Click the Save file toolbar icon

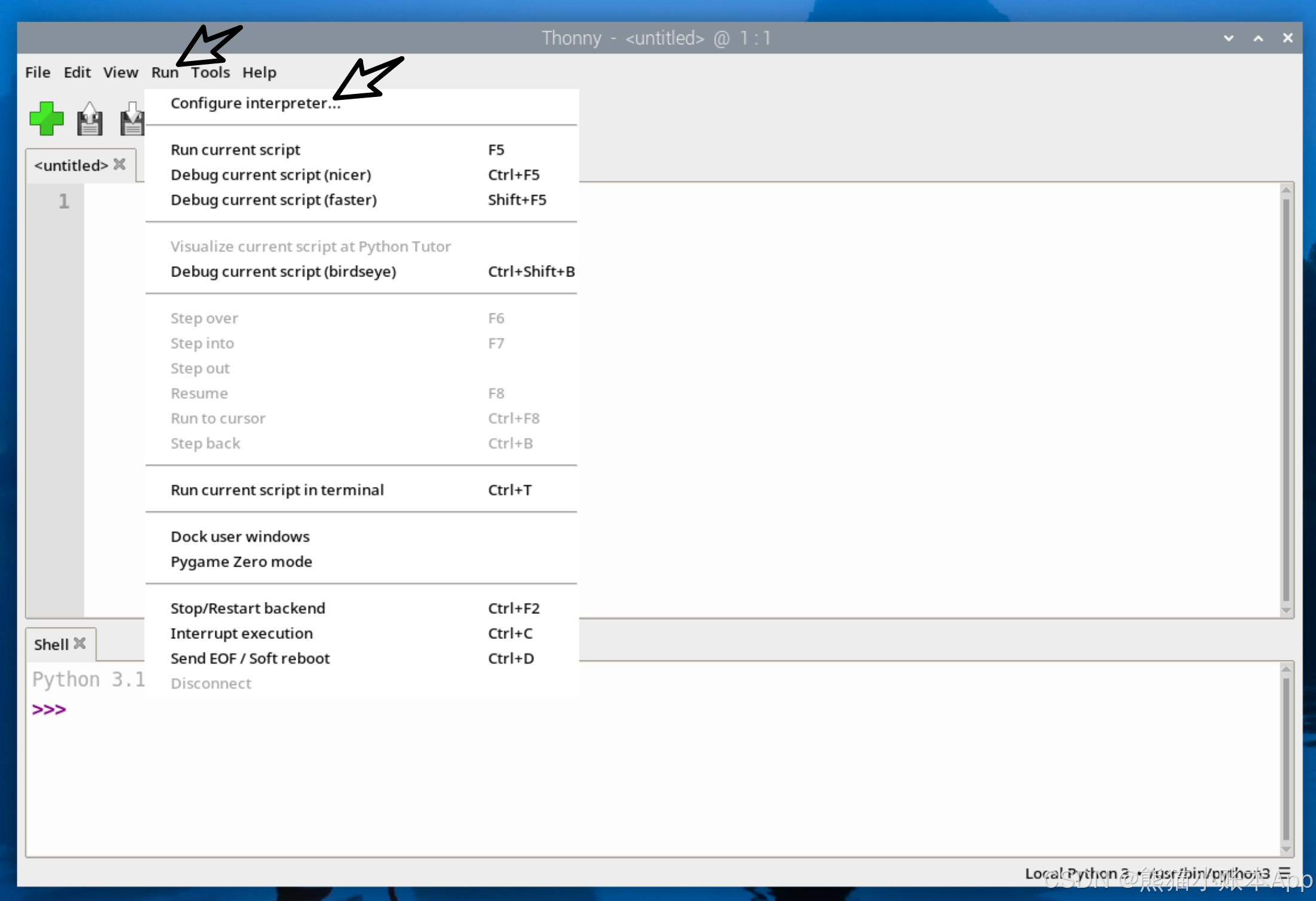click(x=132, y=118)
